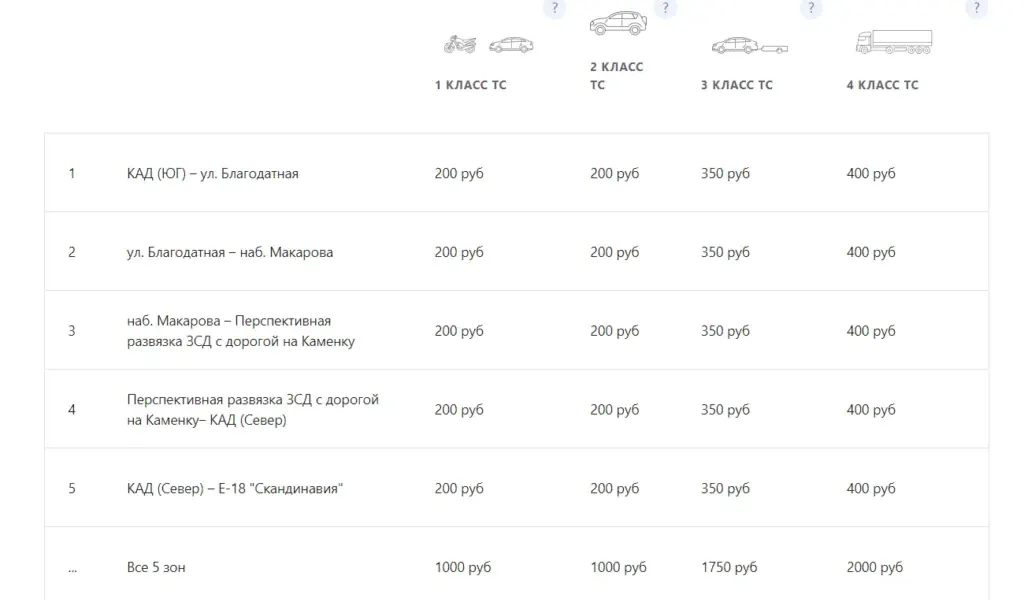Screen dimensions: 1024x600
Task: Select the row КАД (ЮГ) – ул. Благодатная
Action: (x=517, y=173)
